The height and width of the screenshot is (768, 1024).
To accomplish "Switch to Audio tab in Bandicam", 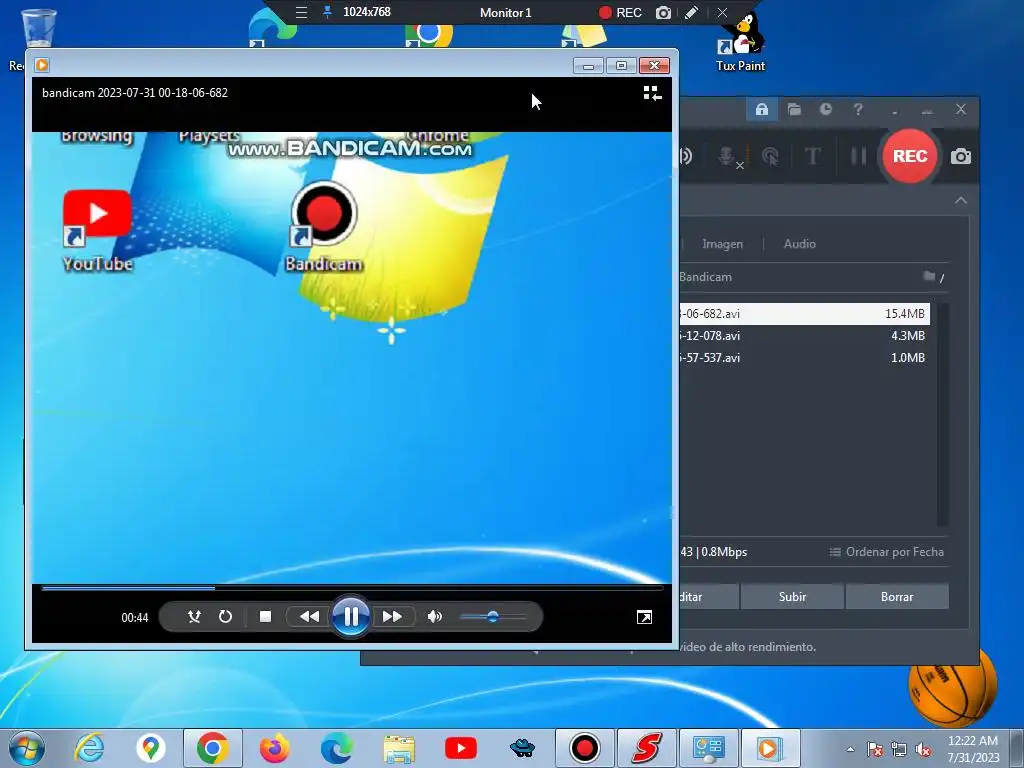I will [x=799, y=244].
